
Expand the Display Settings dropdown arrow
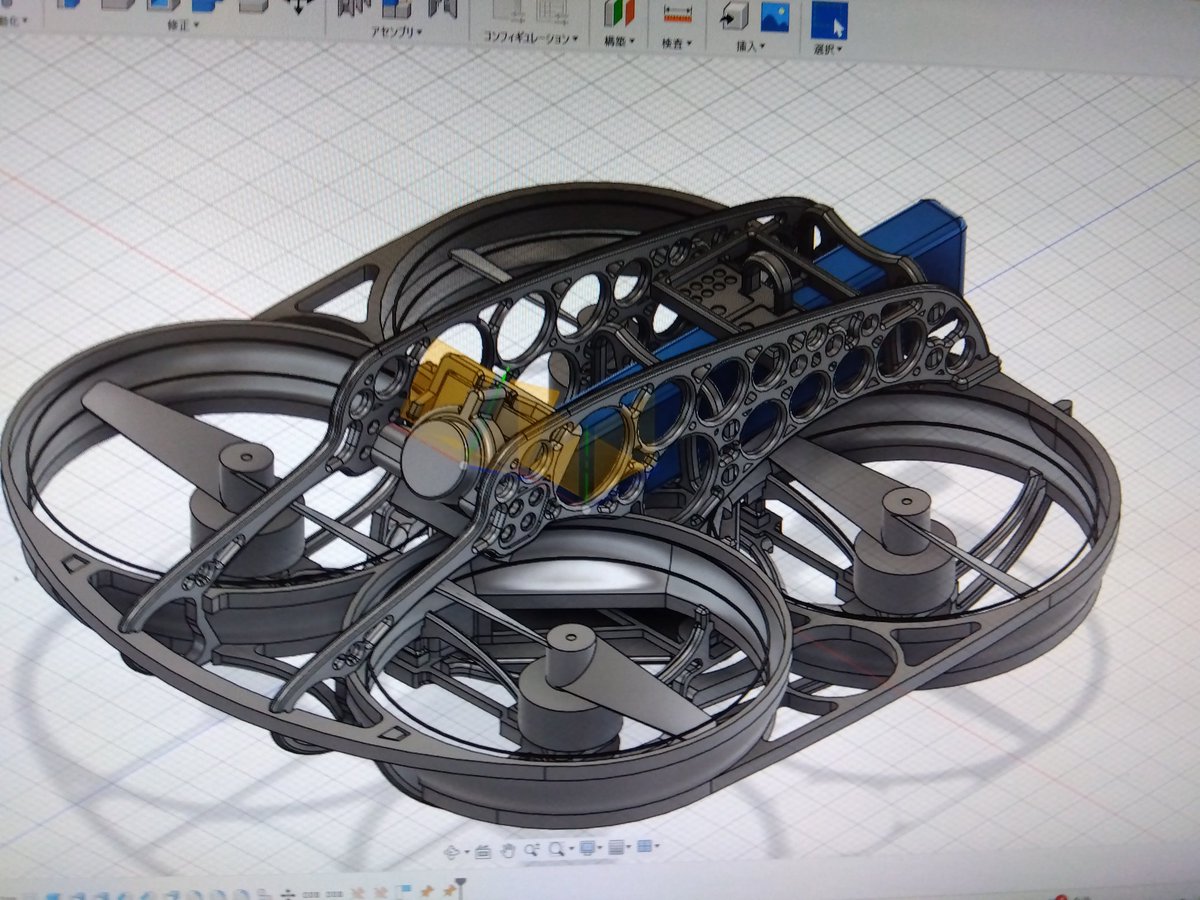pyautogui.click(x=600, y=847)
